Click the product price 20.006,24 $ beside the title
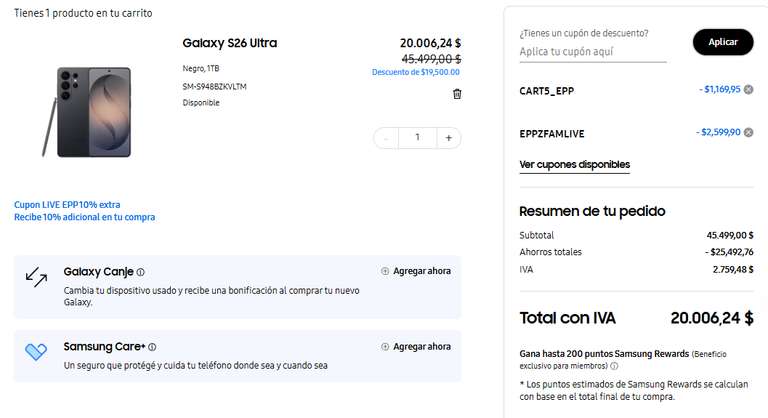 coord(431,43)
